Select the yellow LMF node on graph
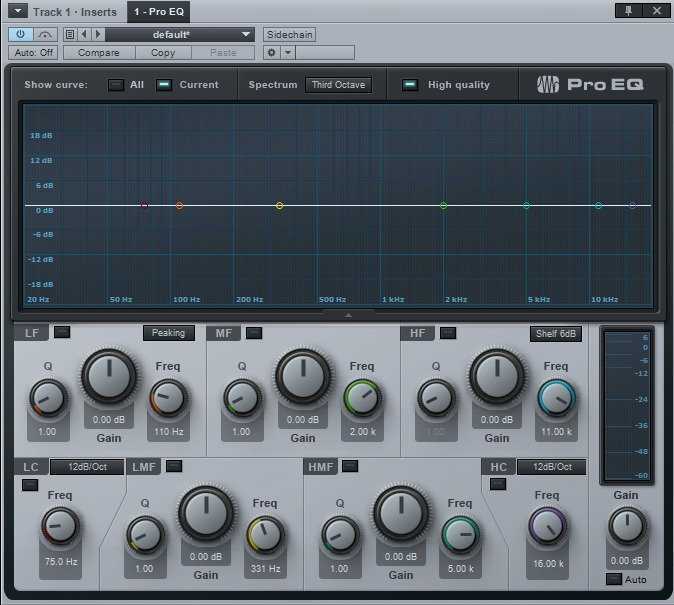This screenshot has height=605, width=674. [279, 206]
